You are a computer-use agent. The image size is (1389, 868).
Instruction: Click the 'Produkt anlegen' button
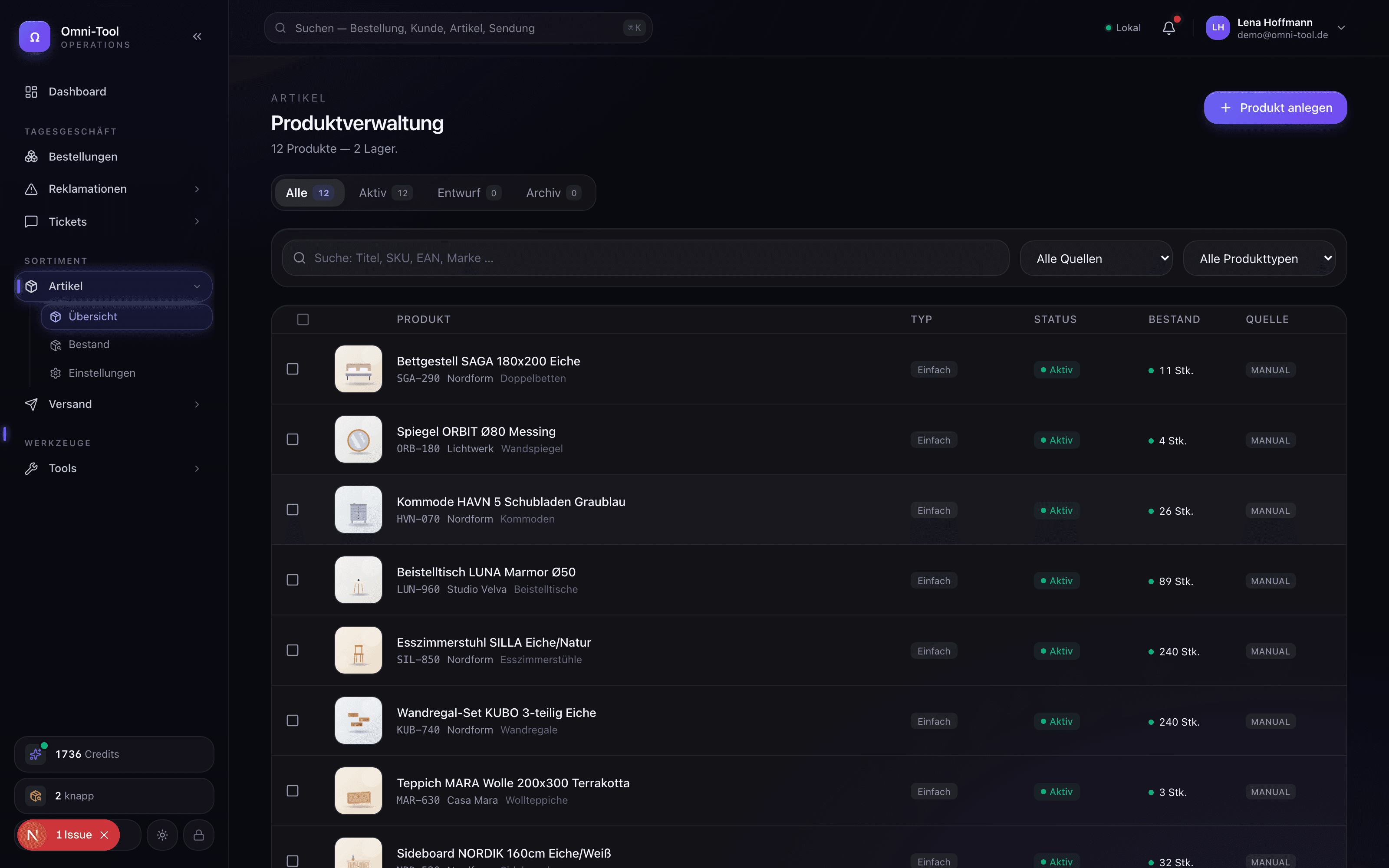(1275, 107)
